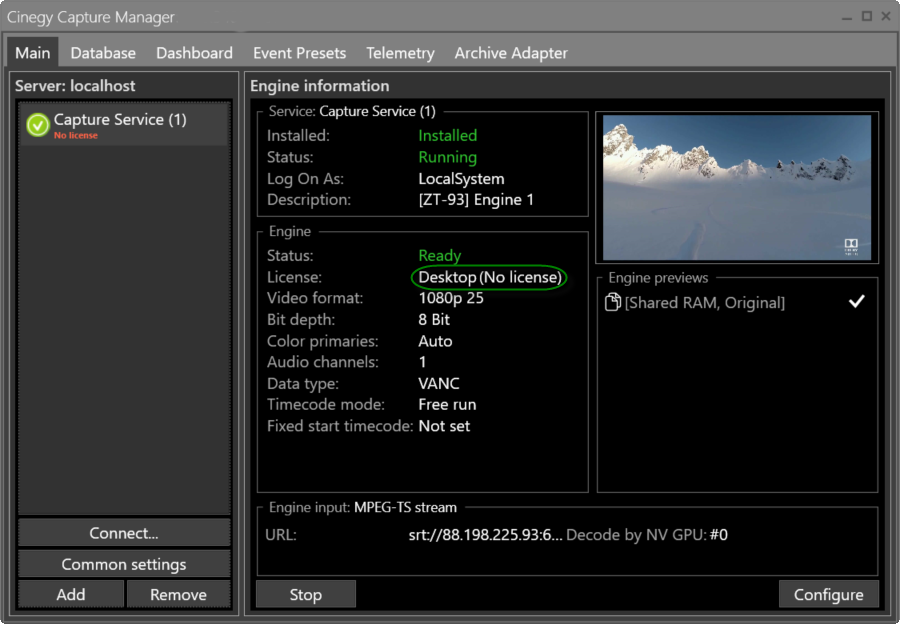Click the snowy mountain preview thumbnail
This screenshot has height=624, width=900.
click(x=737, y=187)
